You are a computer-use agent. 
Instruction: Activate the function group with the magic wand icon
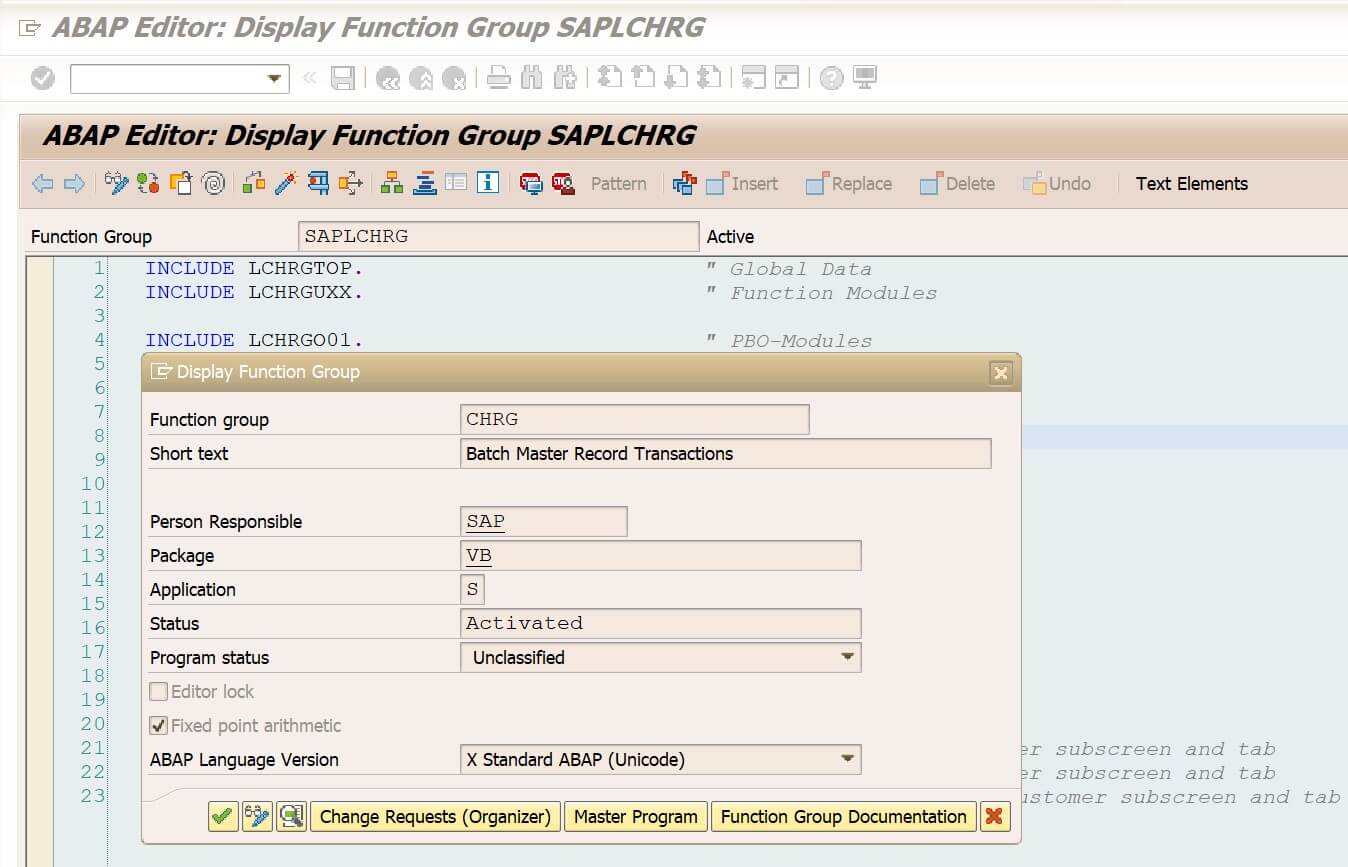click(x=285, y=183)
